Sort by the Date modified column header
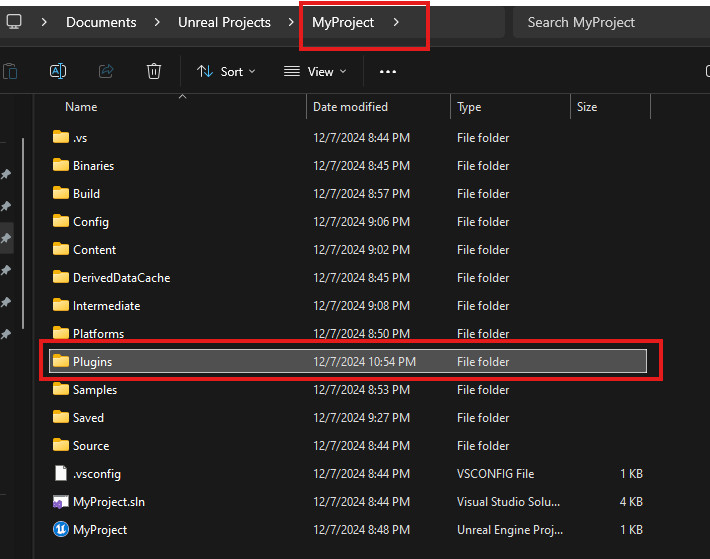Viewport: 710px width, 559px height. click(350, 107)
